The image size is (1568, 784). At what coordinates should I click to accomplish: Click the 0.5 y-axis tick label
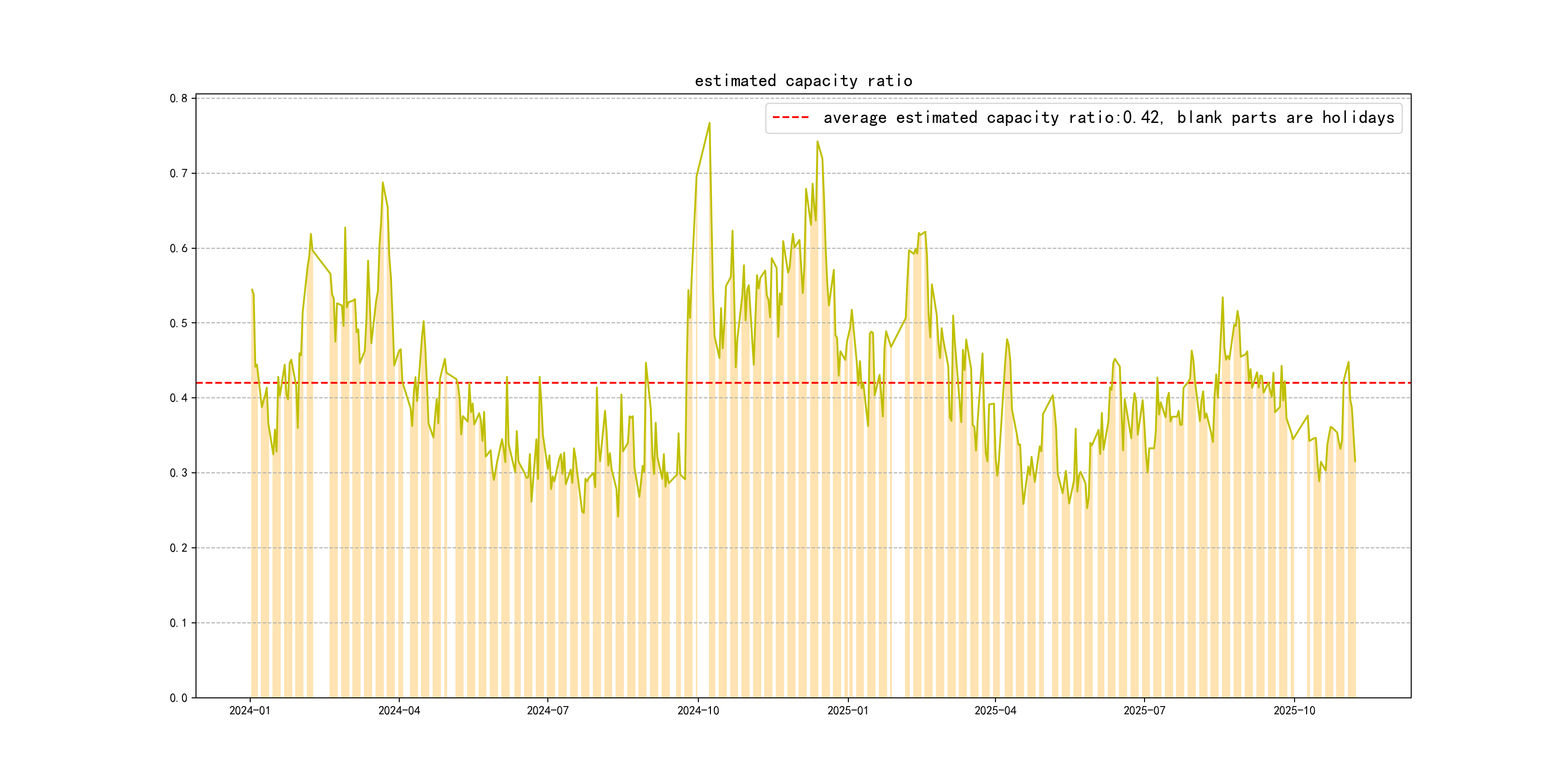(179, 323)
